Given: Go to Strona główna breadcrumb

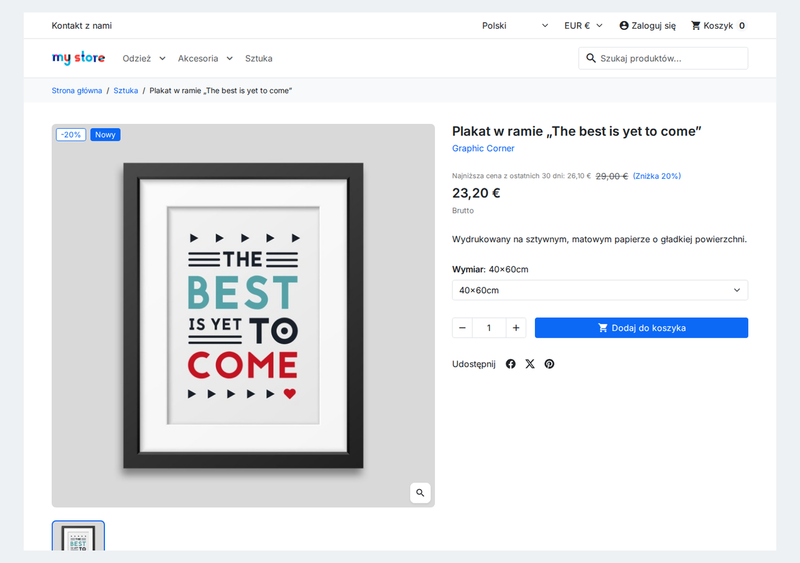Looking at the screenshot, I should coord(77,90).
